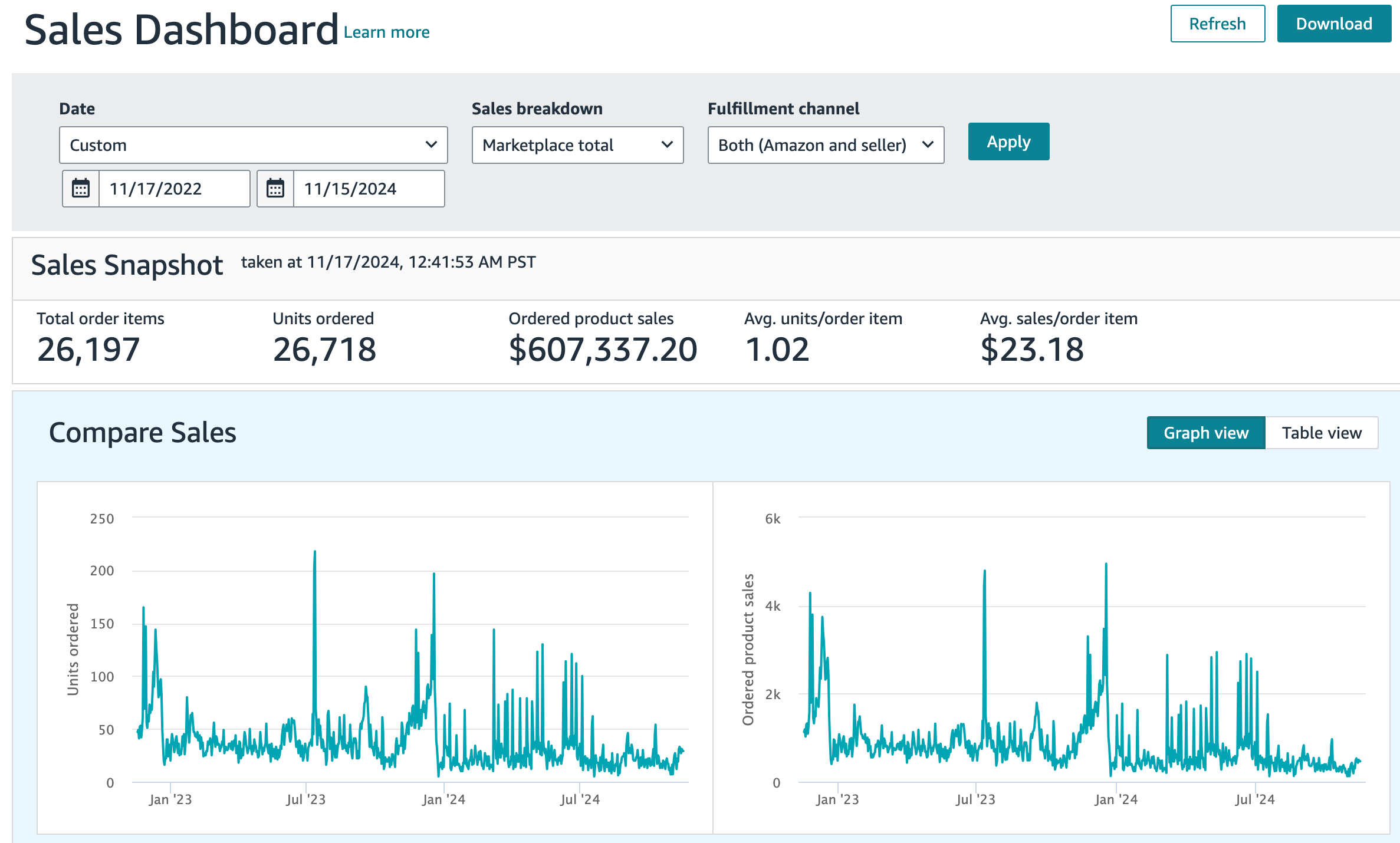Click the chevron arrow in Sales breakdown dropdown

[x=668, y=144]
